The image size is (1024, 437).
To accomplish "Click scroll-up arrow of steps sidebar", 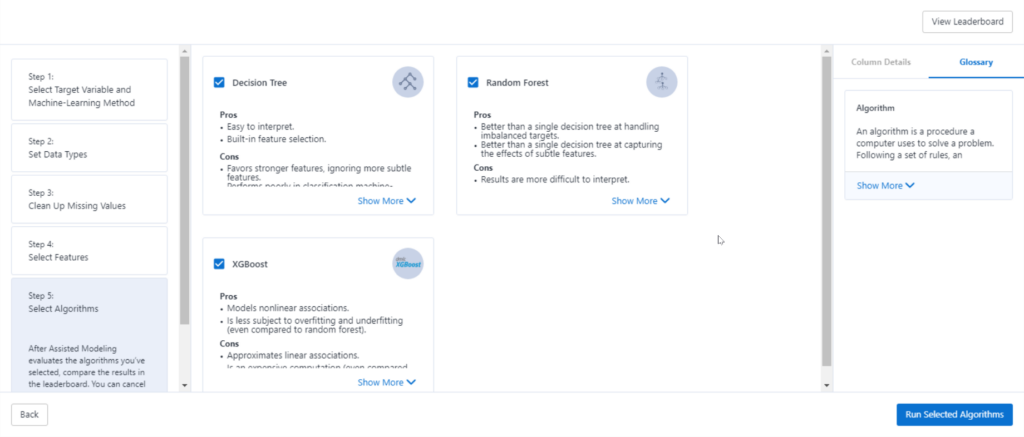I will click(184, 51).
